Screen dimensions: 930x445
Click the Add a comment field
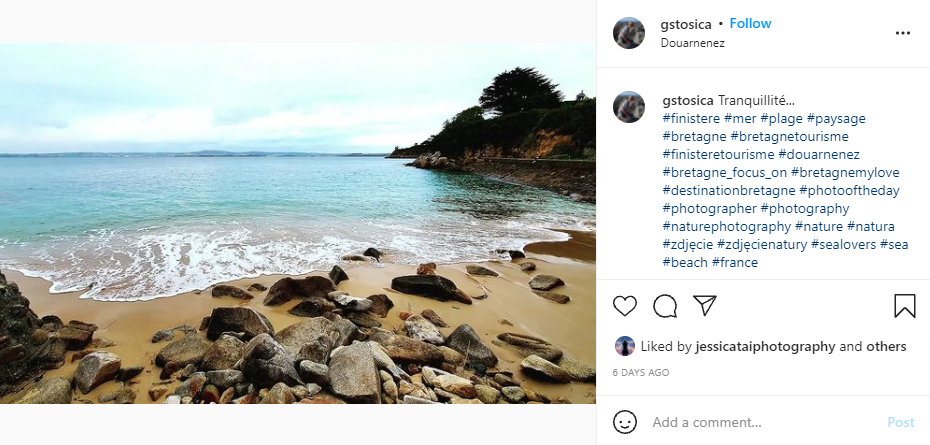pyautogui.click(x=760, y=422)
